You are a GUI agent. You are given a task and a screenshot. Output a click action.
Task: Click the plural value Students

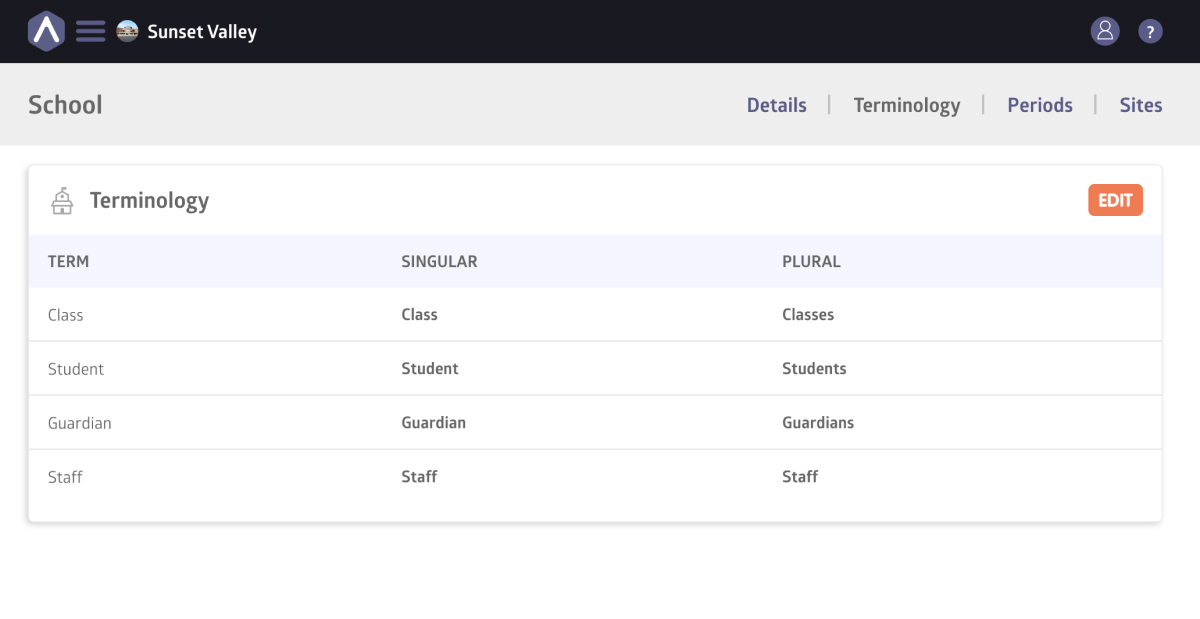(x=814, y=369)
